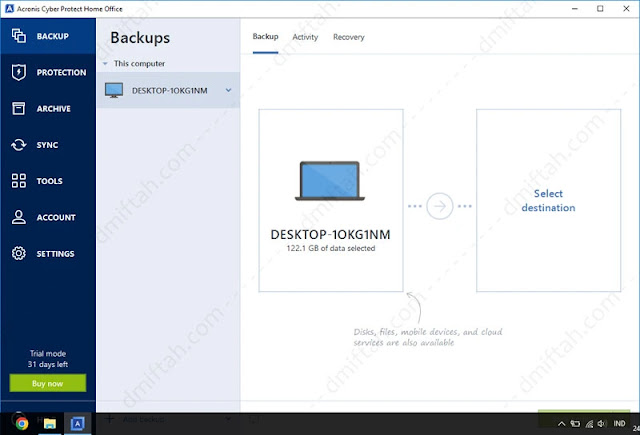Open the DESKTOP-1OKG1NM backup dropdown chevron
Viewport: 640px width, 435px height.
pyautogui.click(x=229, y=90)
